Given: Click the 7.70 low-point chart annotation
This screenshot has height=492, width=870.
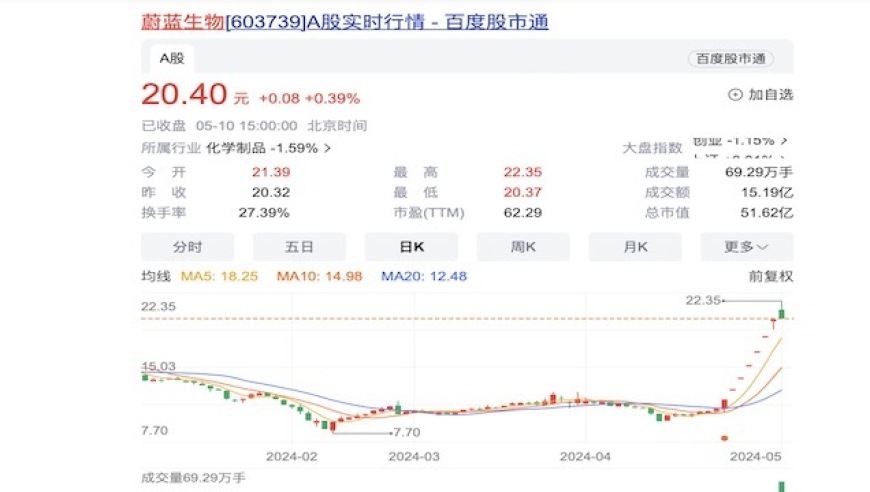Looking at the screenshot, I should (406, 432).
